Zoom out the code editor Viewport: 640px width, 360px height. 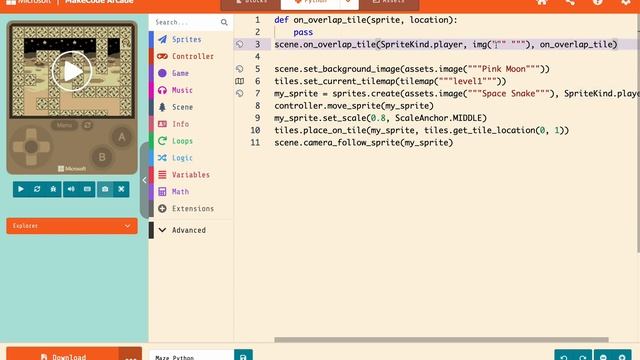(x=603, y=355)
